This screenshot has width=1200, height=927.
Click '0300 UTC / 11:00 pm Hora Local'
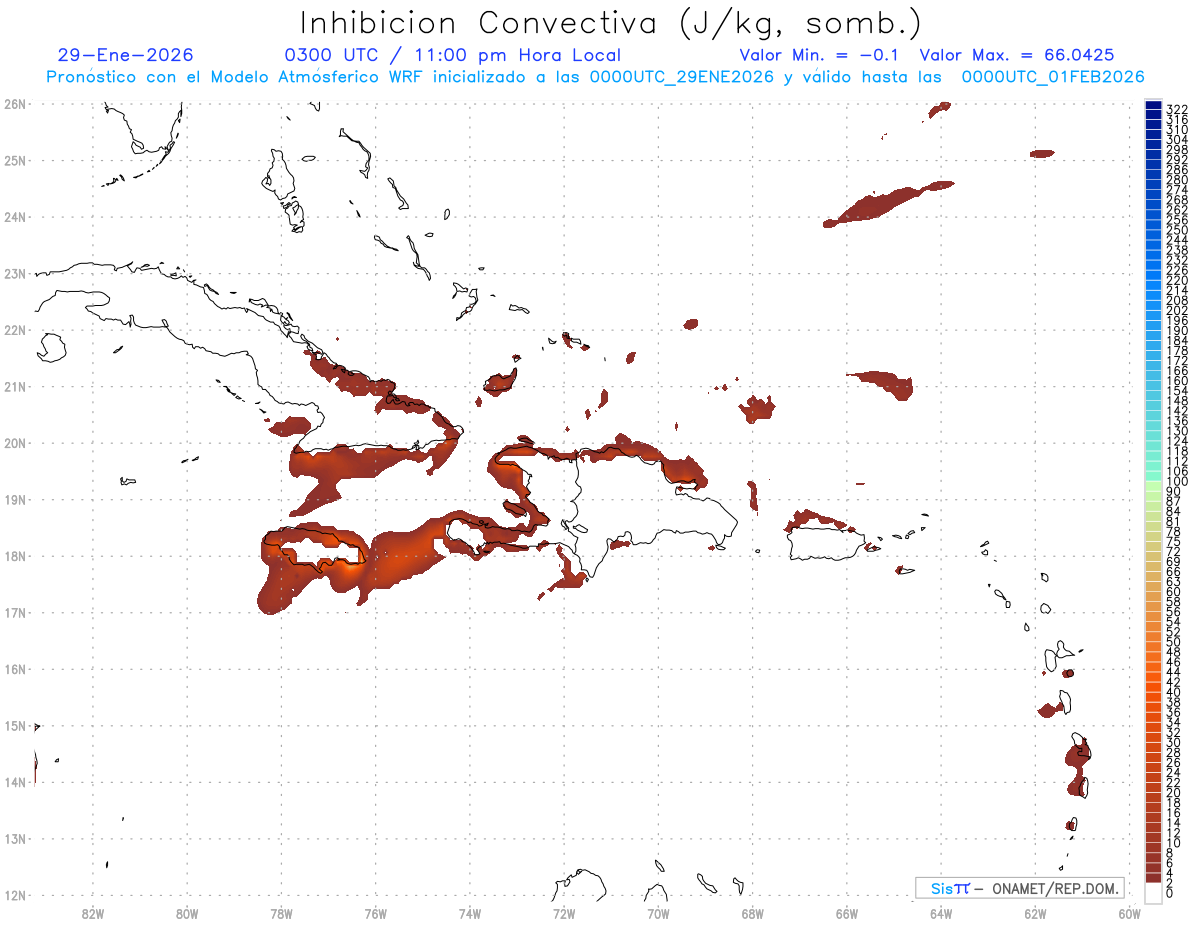(x=453, y=55)
